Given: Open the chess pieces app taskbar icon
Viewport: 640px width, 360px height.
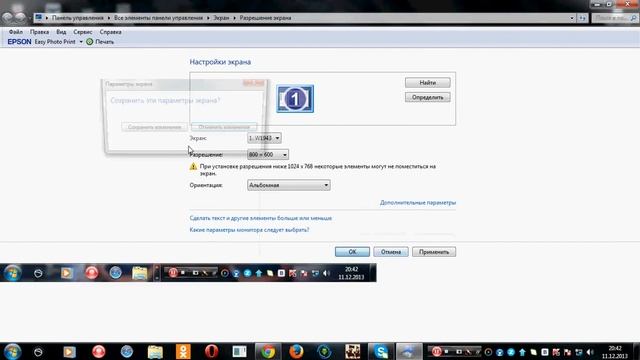Looking at the screenshot, I should pyautogui.click(x=353, y=351).
